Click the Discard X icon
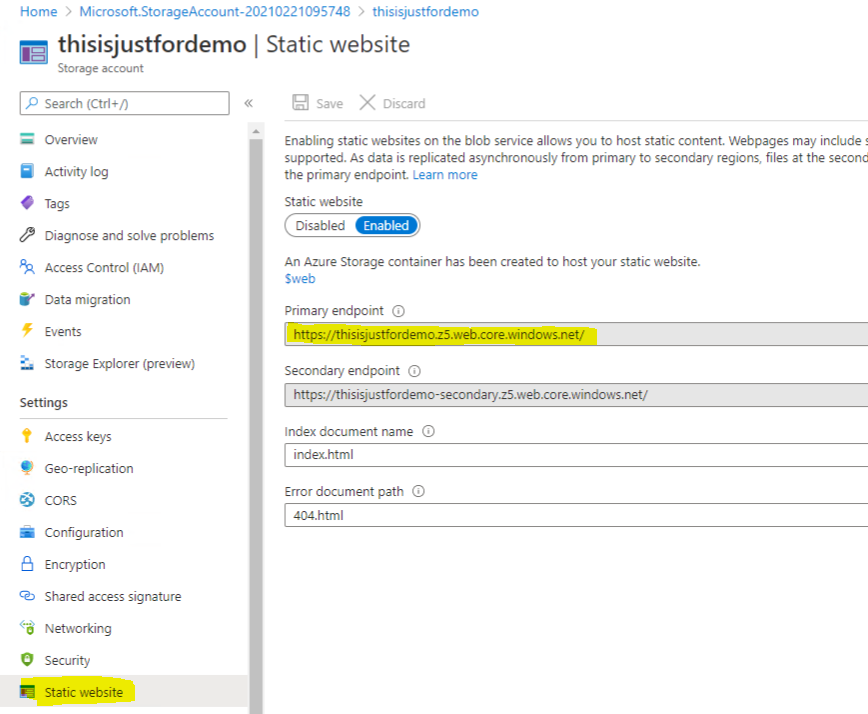Image resolution: width=868 pixels, height=714 pixels. pos(367,102)
